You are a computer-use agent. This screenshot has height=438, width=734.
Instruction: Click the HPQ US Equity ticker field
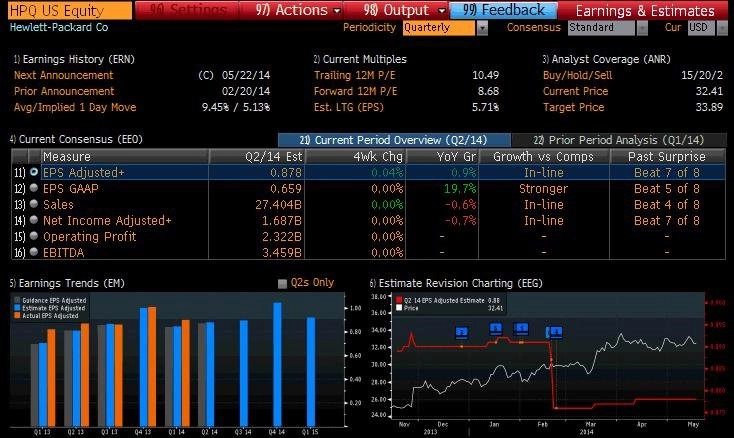pyautogui.click(x=70, y=10)
